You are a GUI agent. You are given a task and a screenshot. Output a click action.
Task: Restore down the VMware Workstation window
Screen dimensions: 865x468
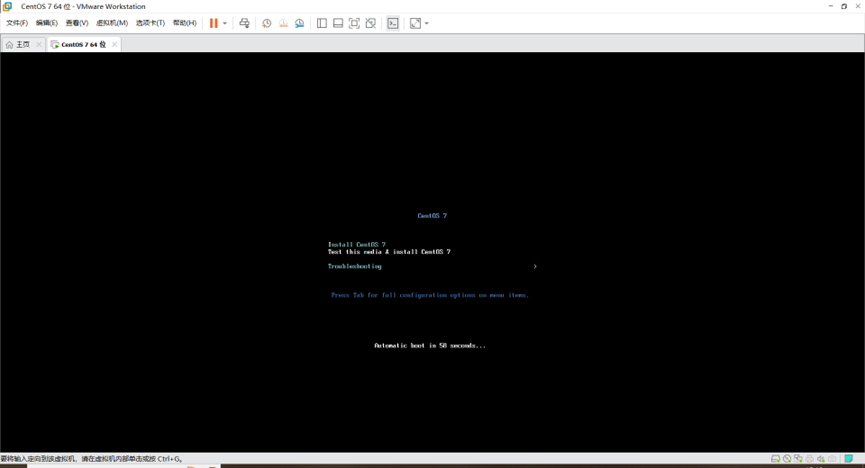click(x=844, y=6)
